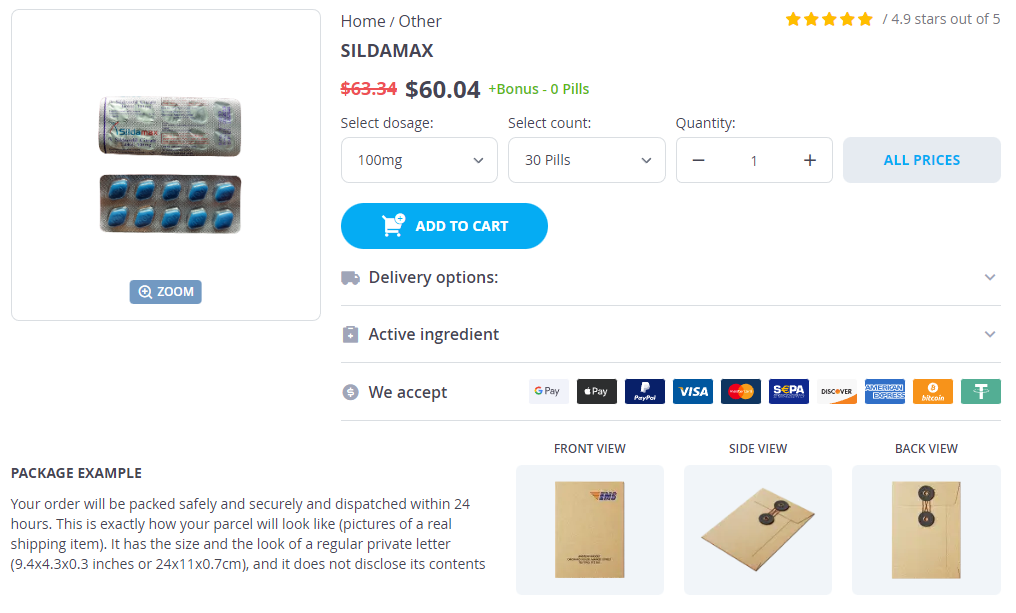The image size is (1016, 613).
Task: Expand the Delivery options section
Action: [x=670, y=277]
